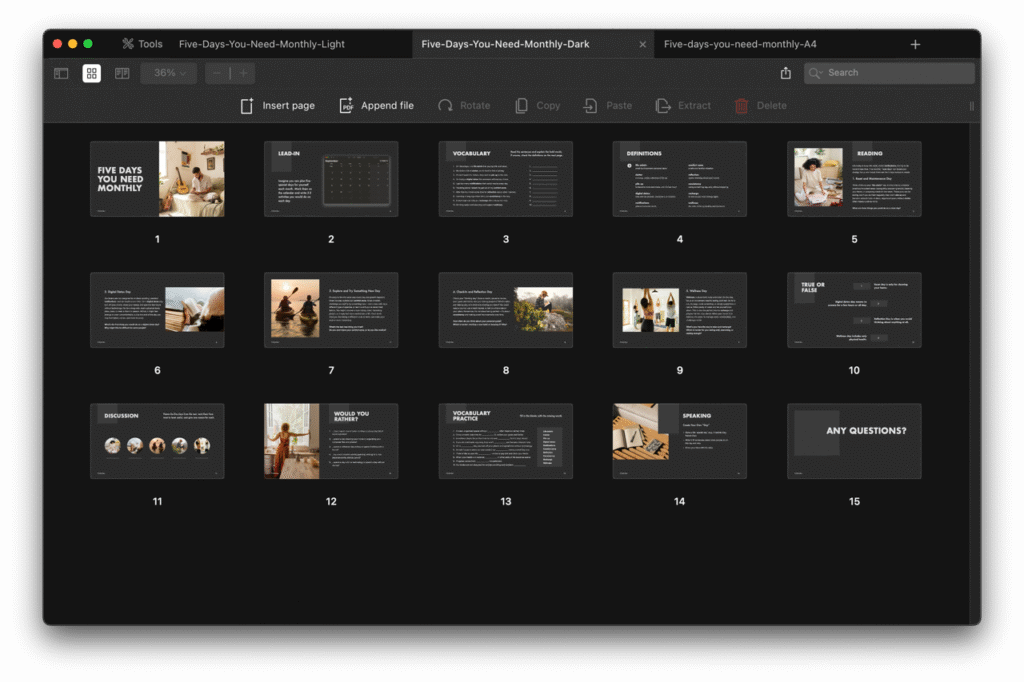Viewport: 1024px width, 682px height.
Task: Switch to Five-days-you-need-monthly-A4 tab
Action: pyautogui.click(x=740, y=44)
